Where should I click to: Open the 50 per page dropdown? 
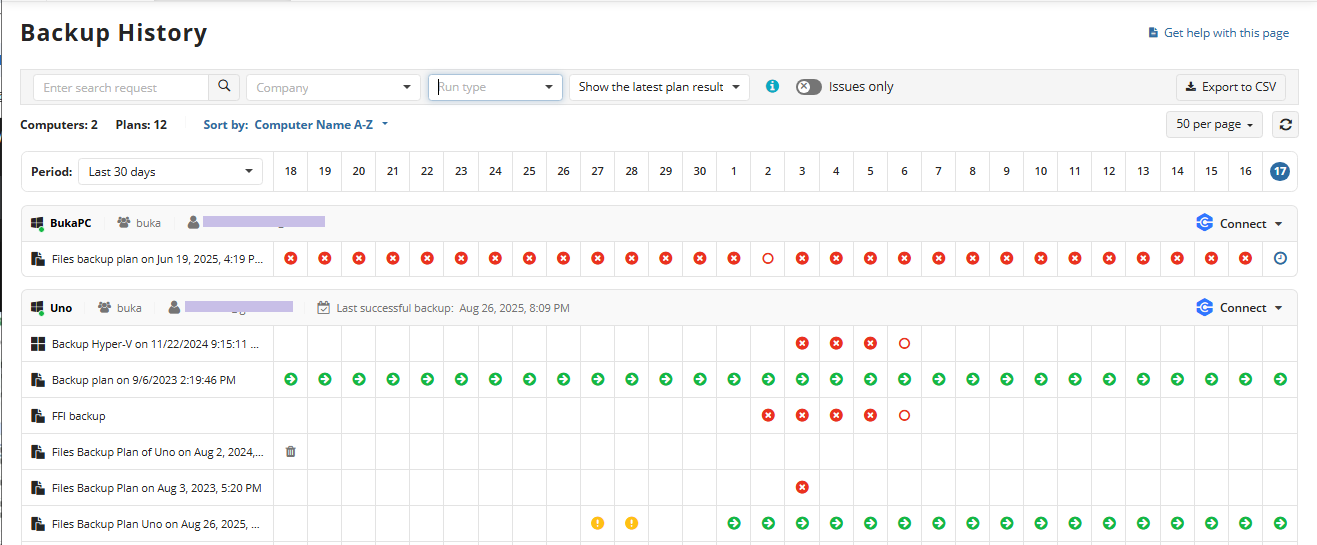[x=1214, y=125]
